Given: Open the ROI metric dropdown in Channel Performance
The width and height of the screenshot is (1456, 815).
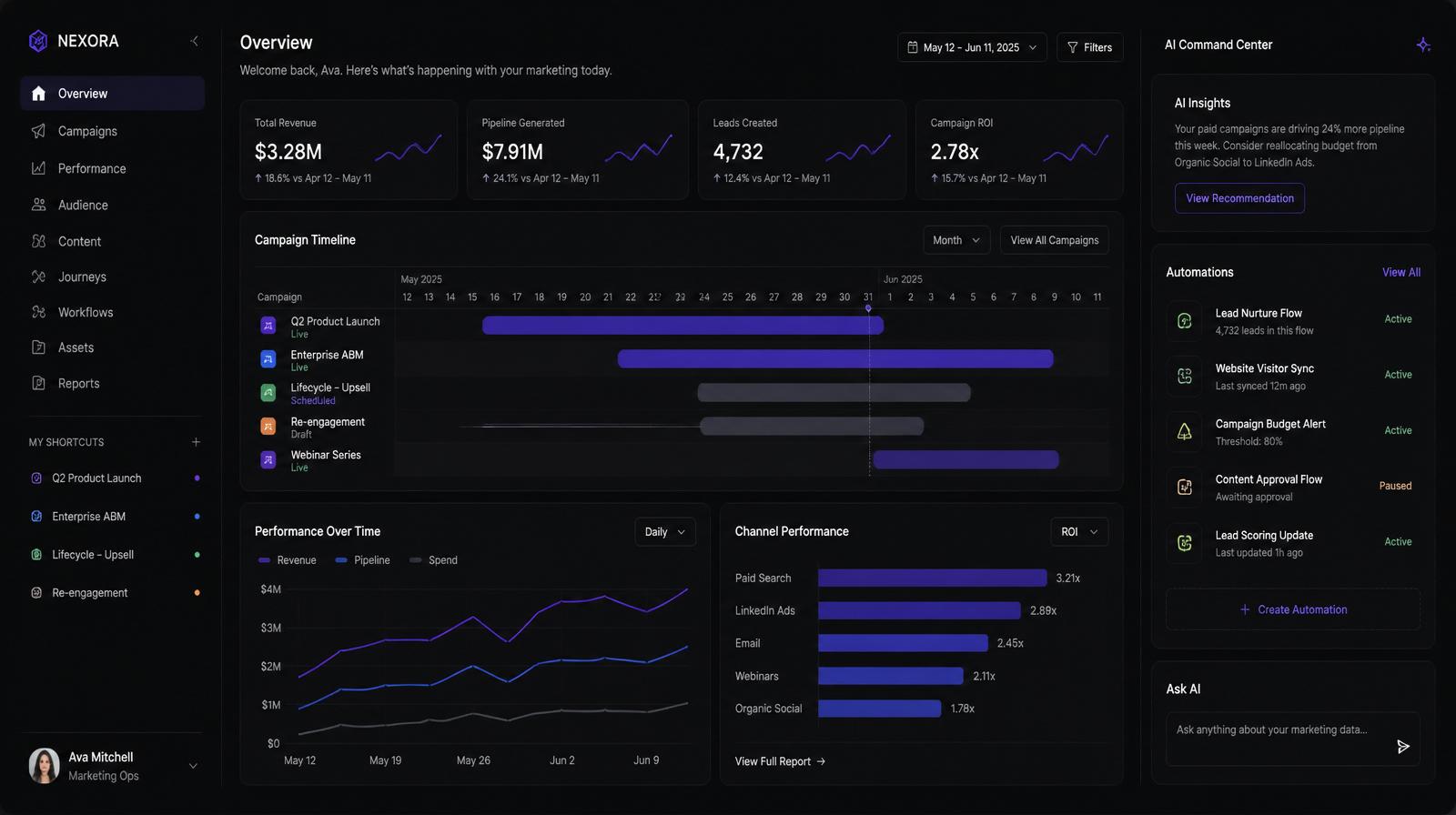Looking at the screenshot, I should [x=1079, y=532].
